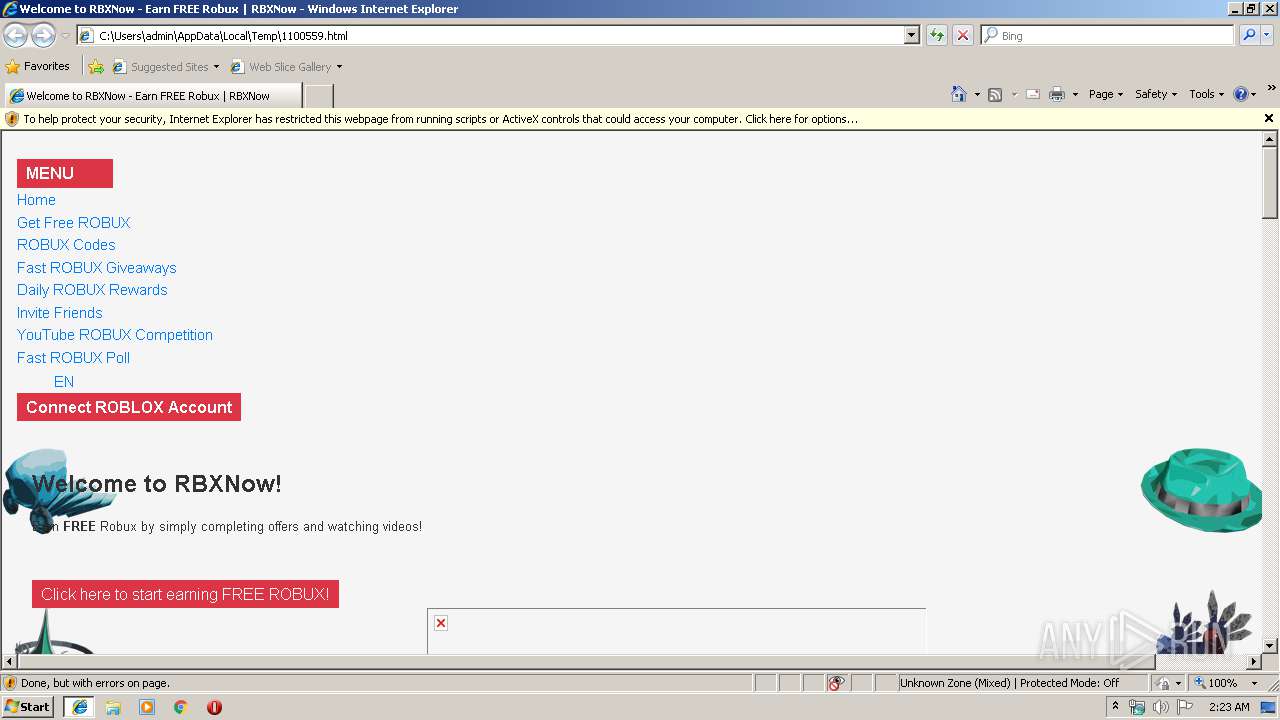Click the red shield taskbar icon
1280x720 pixels.
(214, 707)
